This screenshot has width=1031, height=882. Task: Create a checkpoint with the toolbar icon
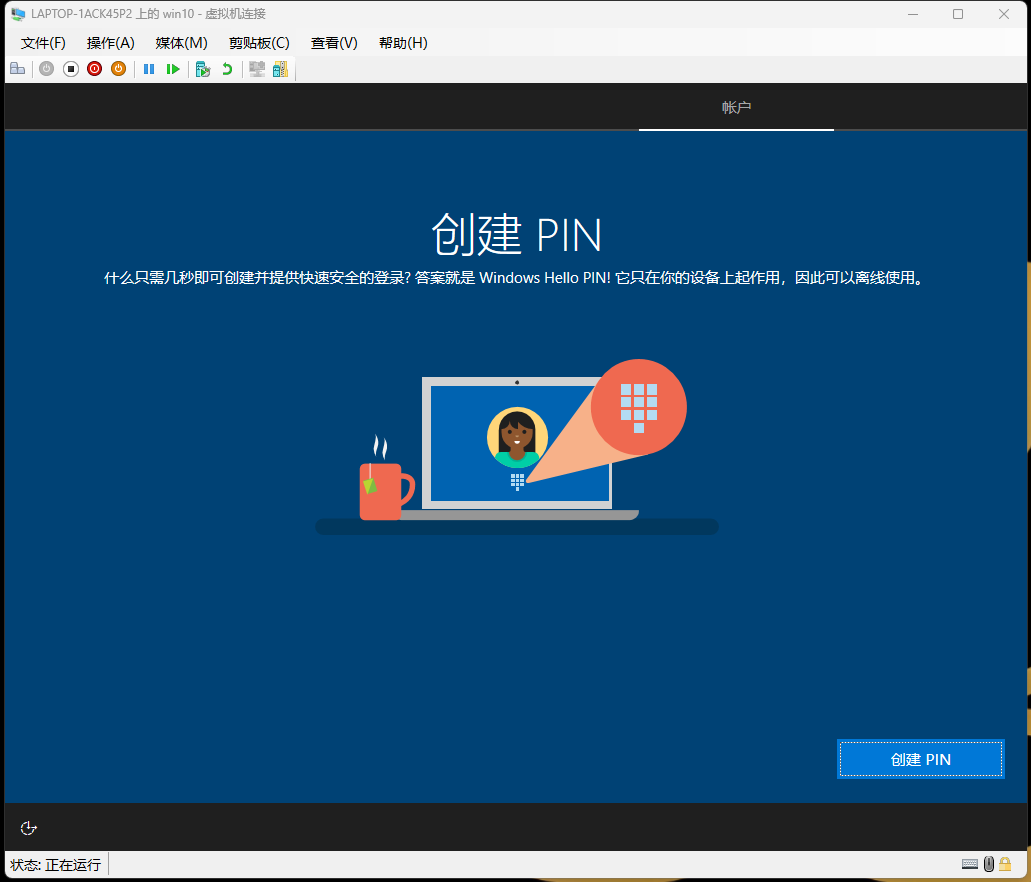(x=203, y=68)
